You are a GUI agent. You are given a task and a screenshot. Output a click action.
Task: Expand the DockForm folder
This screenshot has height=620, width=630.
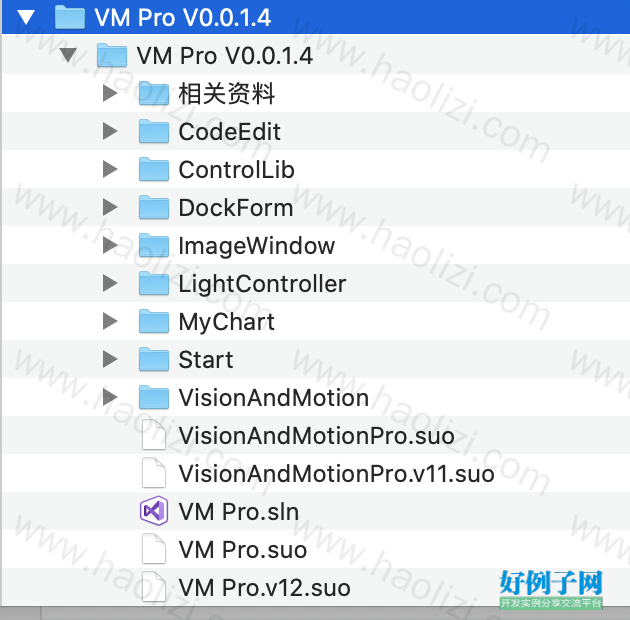[x=110, y=207]
